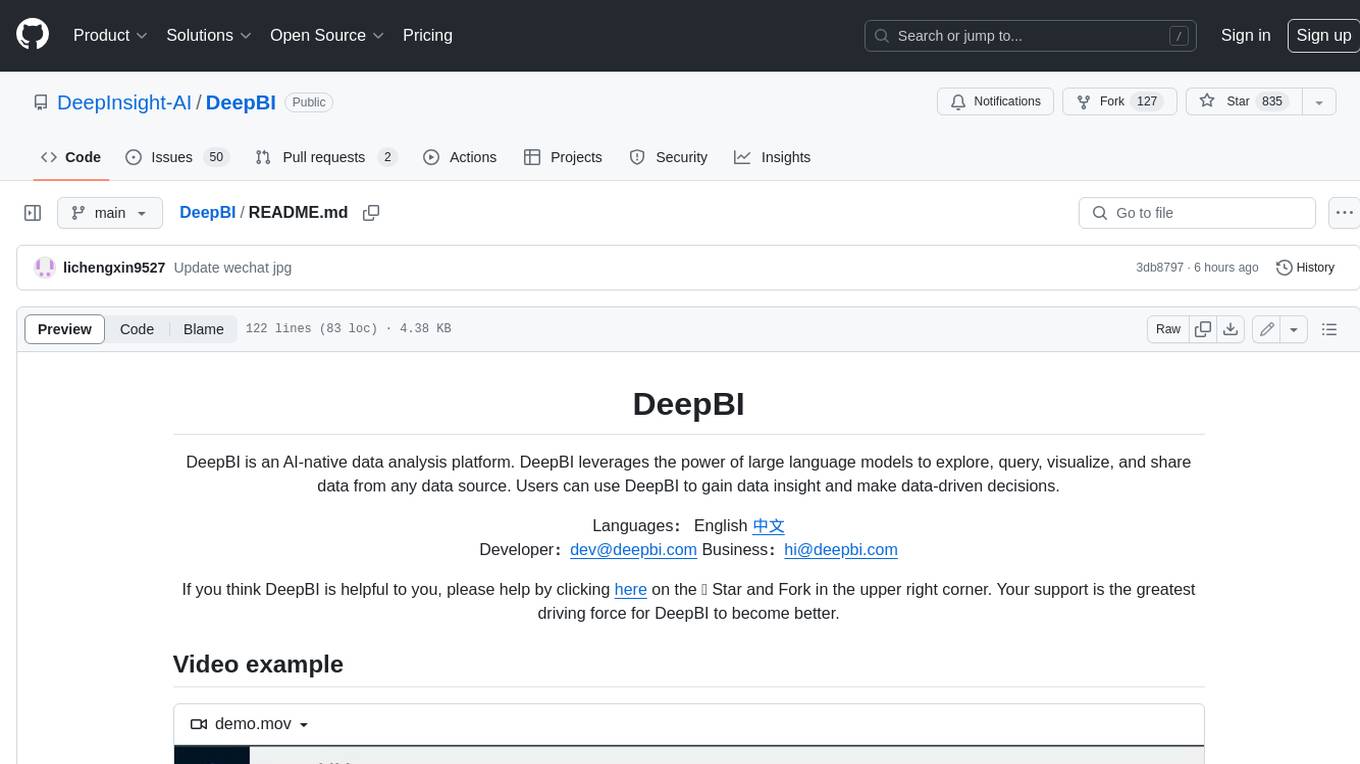
Task: Open the DeepInsight-AI owner page
Action: [x=124, y=102]
